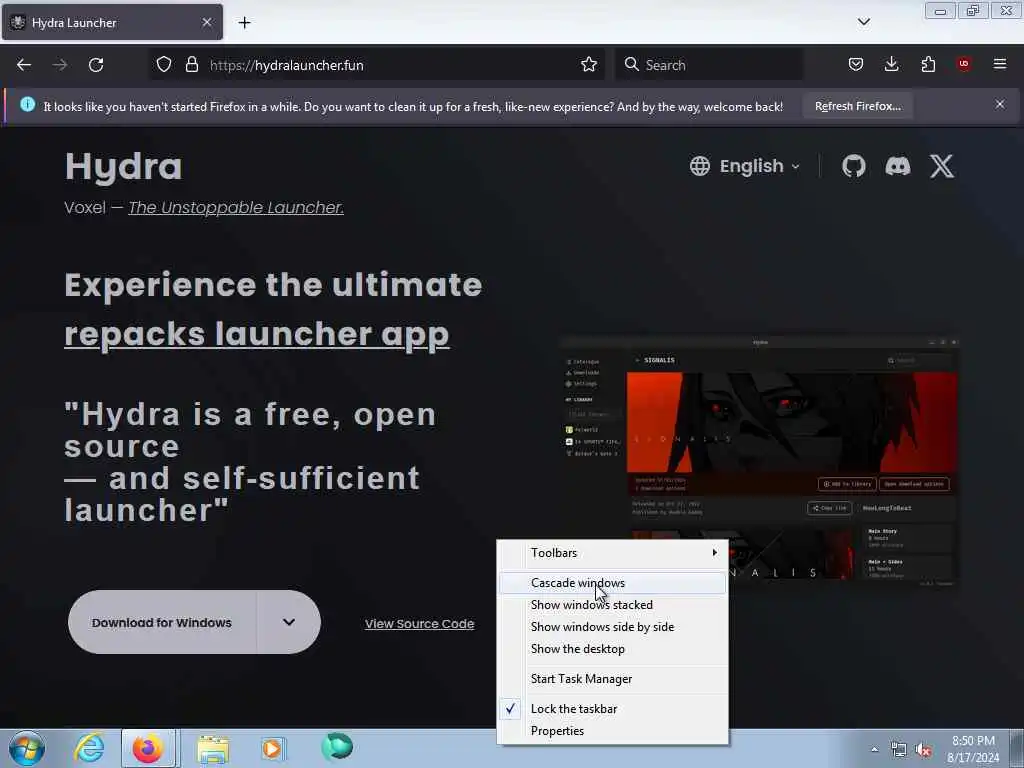Click Download for Windows button
Viewport: 1024px width, 768px height.
(162, 622)
